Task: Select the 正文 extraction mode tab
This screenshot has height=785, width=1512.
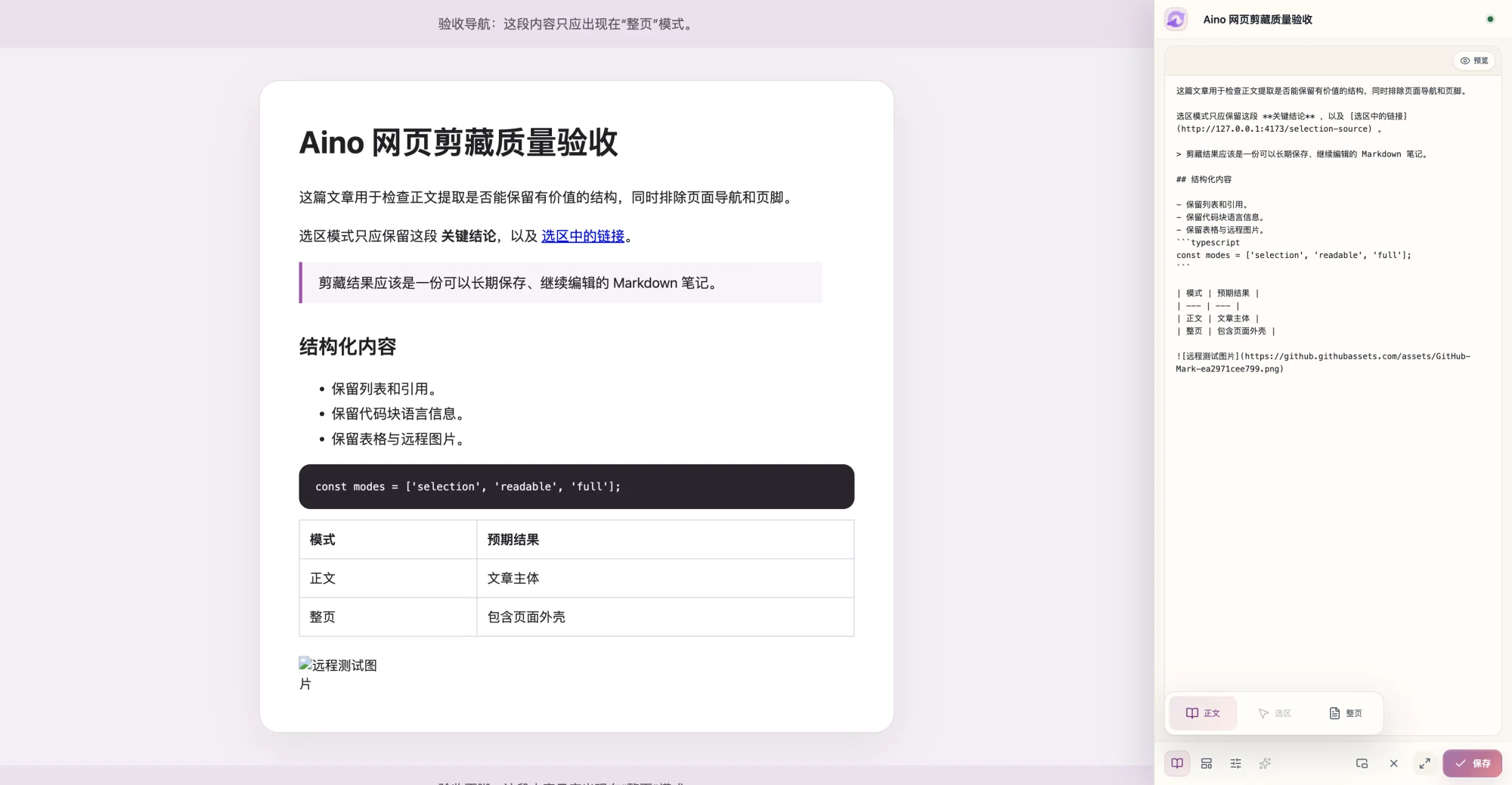Action: point(1203,713)
